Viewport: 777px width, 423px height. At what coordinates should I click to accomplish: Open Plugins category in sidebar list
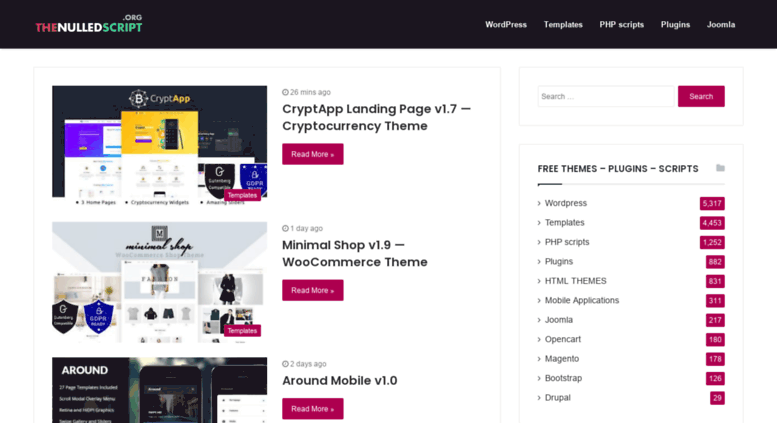pos(558,262)
